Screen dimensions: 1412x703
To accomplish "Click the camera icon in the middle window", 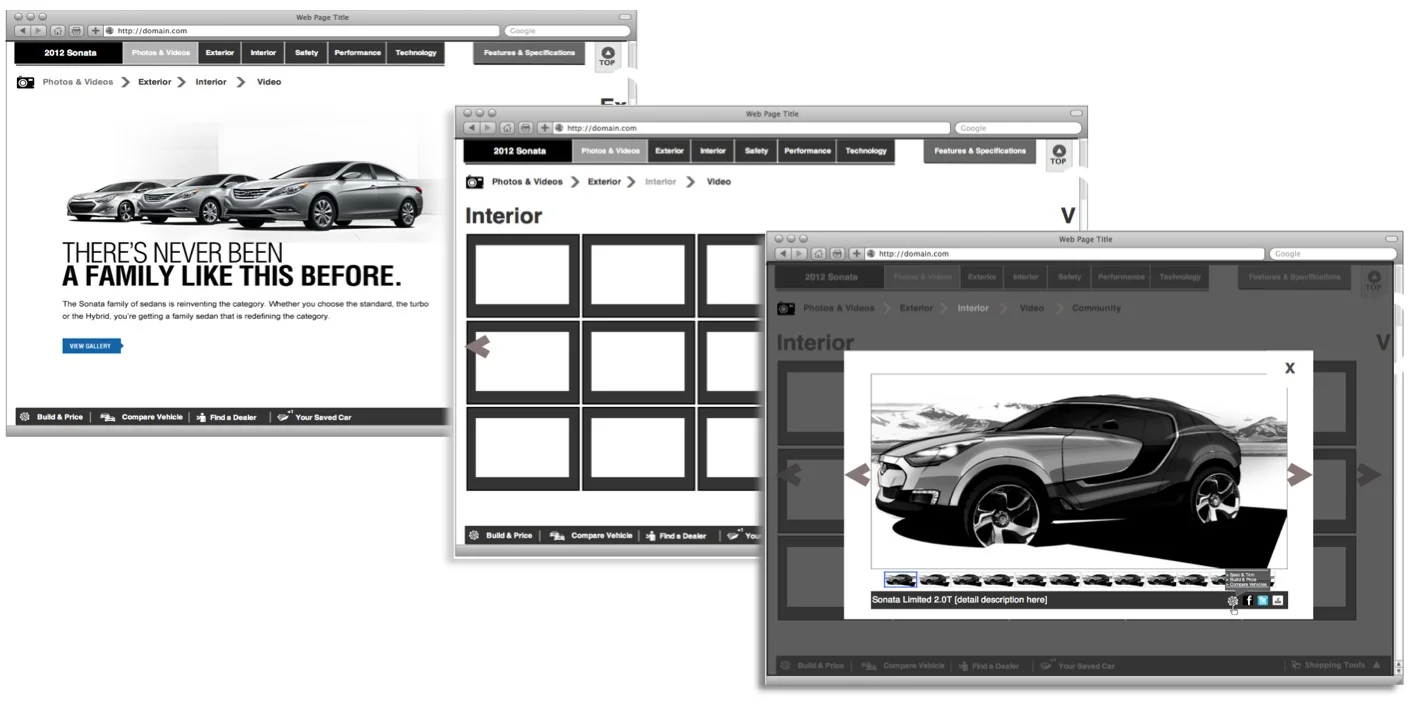I will (x=475, y=182).
